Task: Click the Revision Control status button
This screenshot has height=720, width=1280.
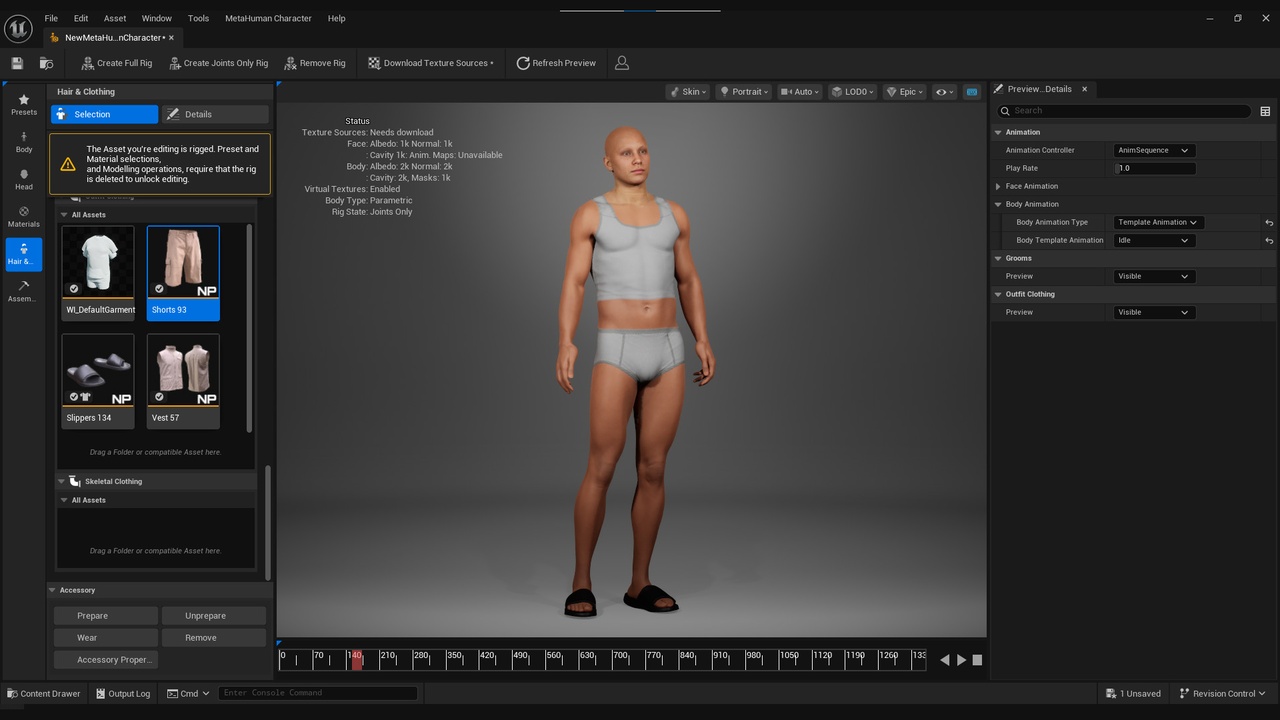Action: 1222,693
